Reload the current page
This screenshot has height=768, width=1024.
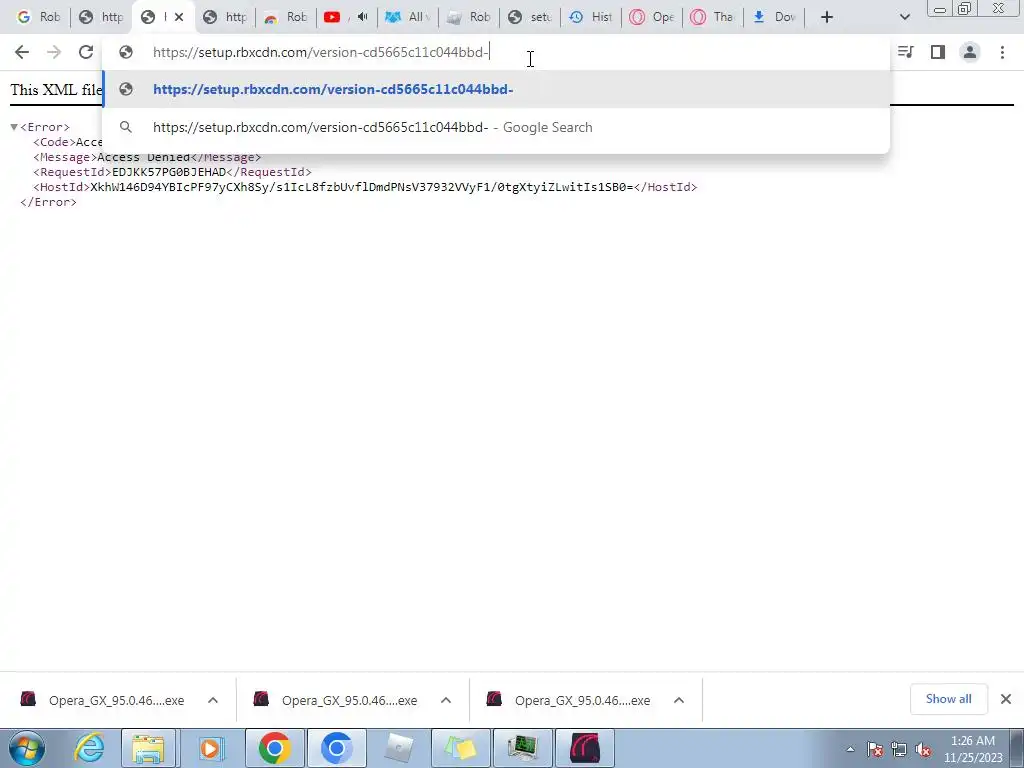(86, 52)
